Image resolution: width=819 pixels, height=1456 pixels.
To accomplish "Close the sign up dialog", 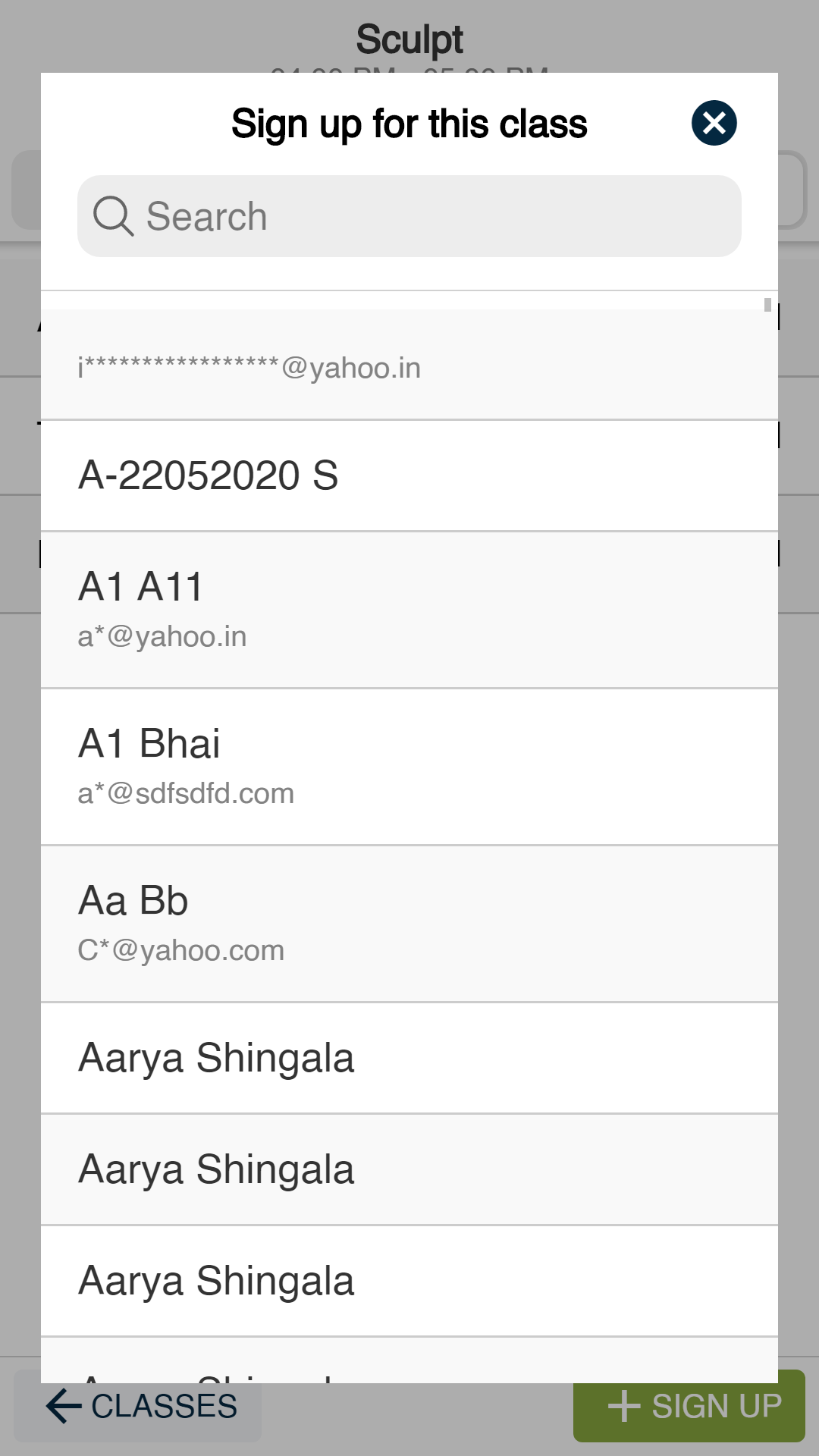I will [x=714, y=123].
